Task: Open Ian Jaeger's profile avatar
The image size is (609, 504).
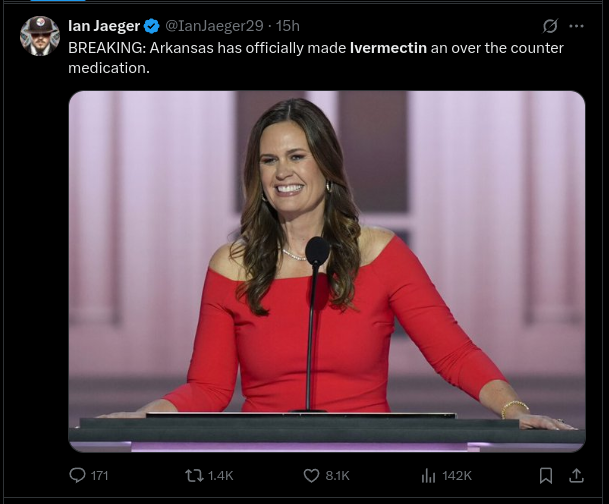Action: point(40,35)
